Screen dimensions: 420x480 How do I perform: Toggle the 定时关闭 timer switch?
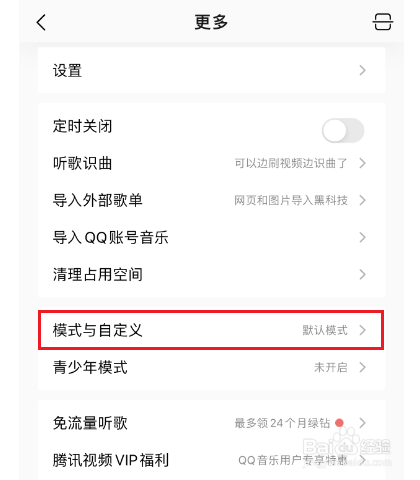pyautogui.click(x=343, y=130)
